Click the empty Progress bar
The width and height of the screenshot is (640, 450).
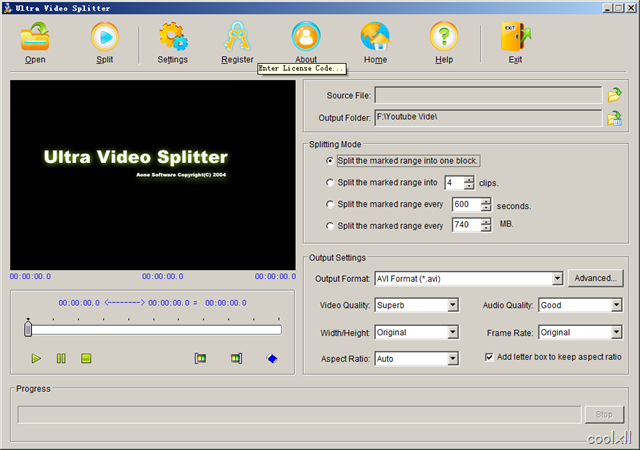[x=299, y=414]
